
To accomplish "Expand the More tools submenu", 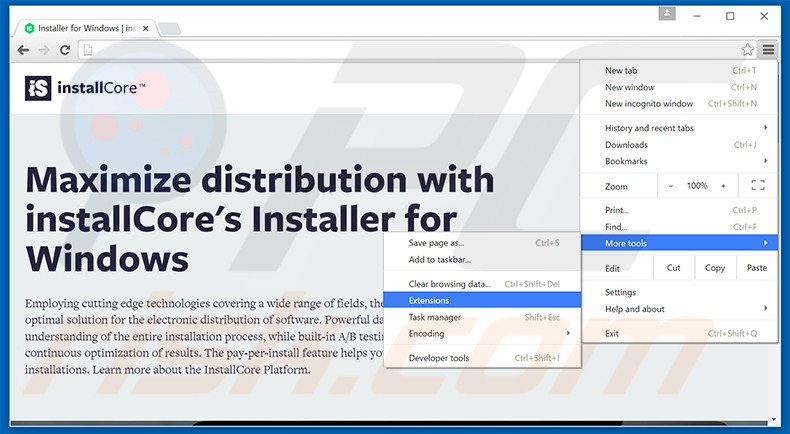I will point(680,243).
